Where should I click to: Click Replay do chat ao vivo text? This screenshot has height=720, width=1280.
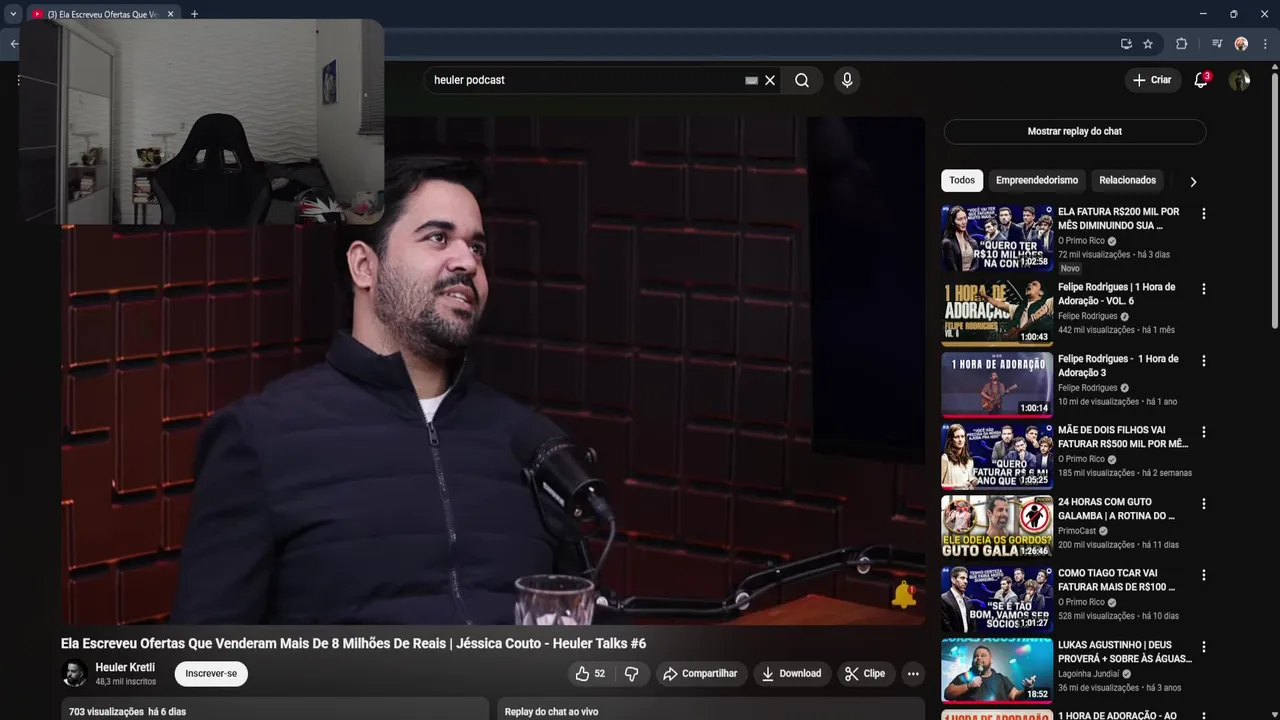[x=551, y=712]
